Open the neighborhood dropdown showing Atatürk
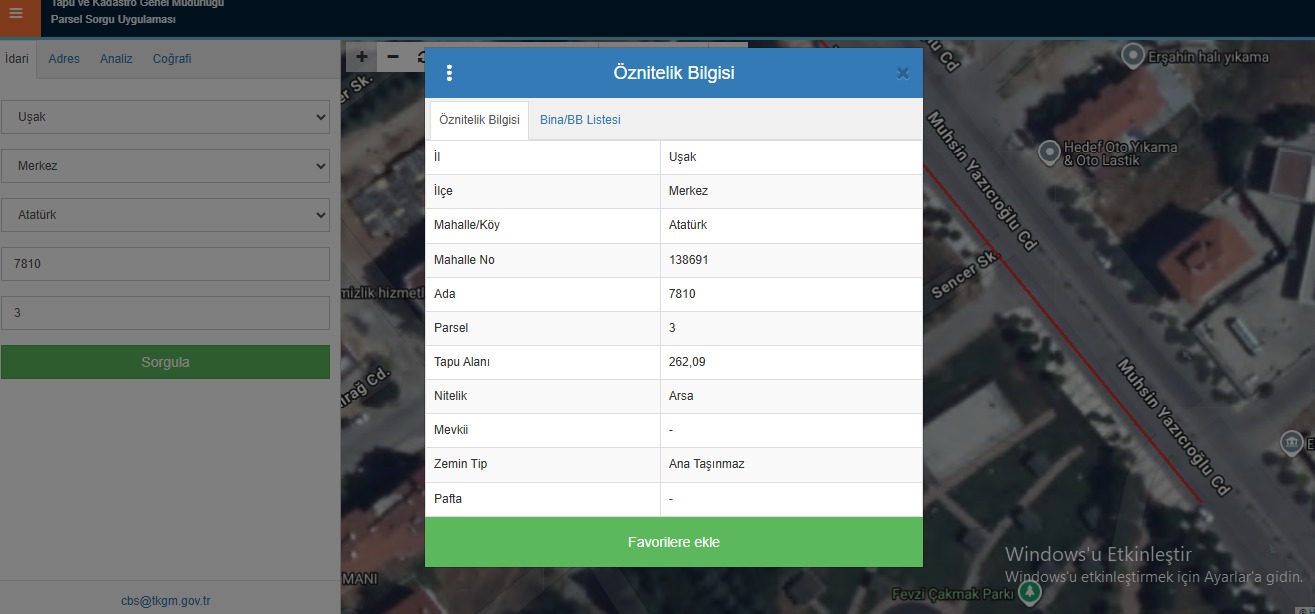1315x614 pixels. pyautogui.click(x=165, y=215)
